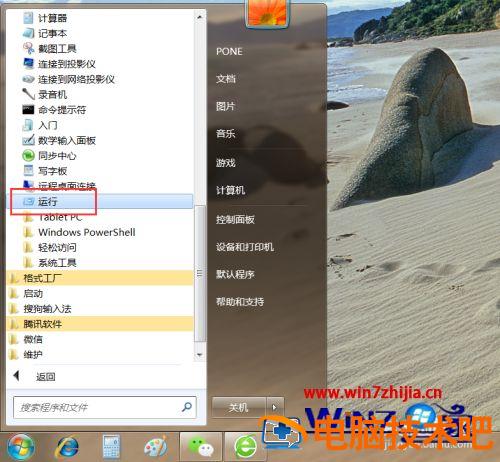This screenshot has width=500, height=462.
Task: Open Internet Explorer from the taskbar
Action: point(68,447)
